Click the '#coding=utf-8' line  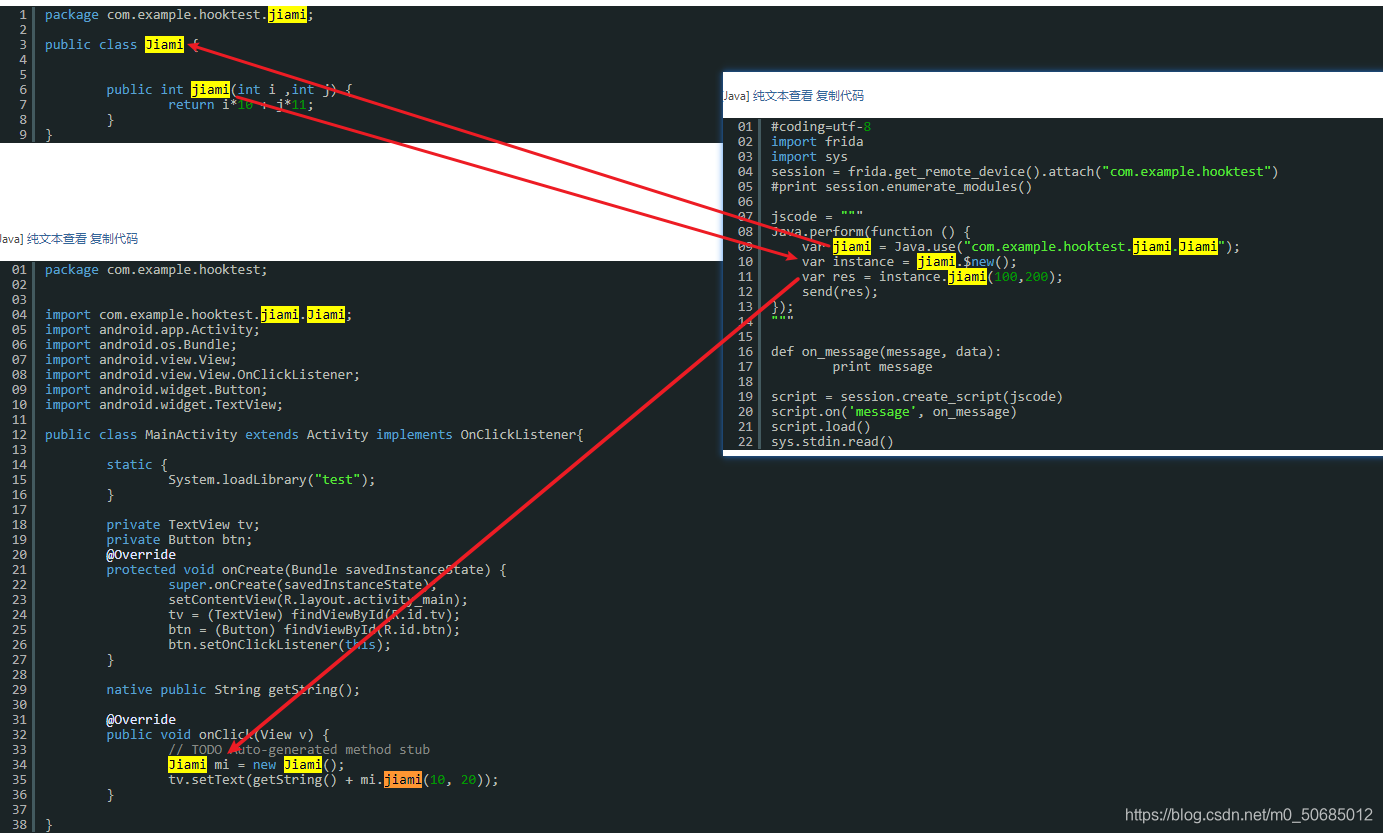pos(821,127)
